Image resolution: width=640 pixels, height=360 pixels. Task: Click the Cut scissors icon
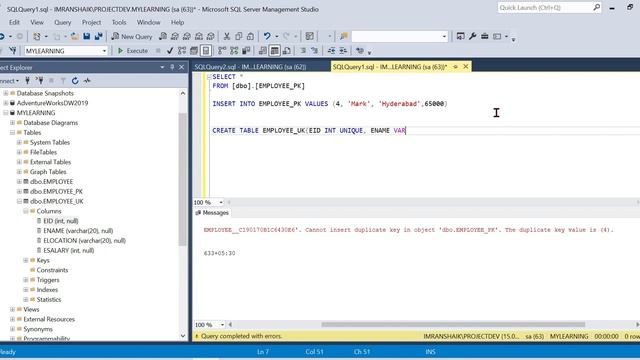[227, 37]
